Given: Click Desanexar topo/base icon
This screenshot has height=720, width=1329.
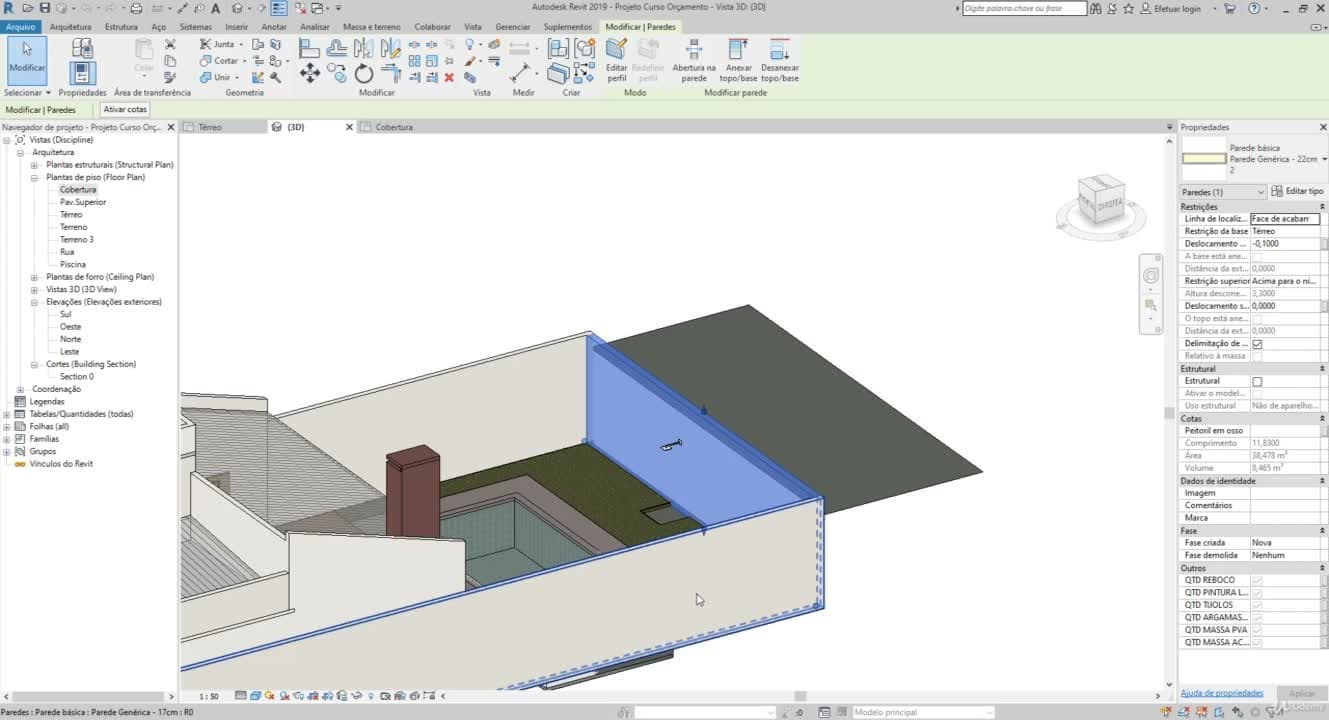Looking at the screenshot, I should (780, 60).
